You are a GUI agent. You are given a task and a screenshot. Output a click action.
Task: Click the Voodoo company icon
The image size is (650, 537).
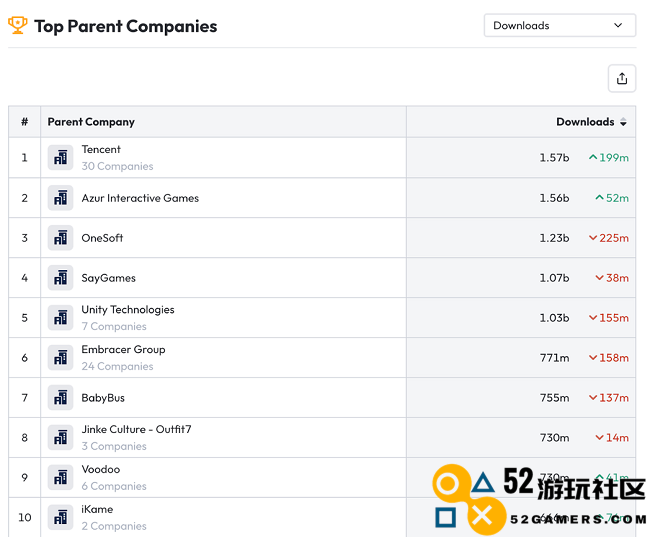click(61, 478)
